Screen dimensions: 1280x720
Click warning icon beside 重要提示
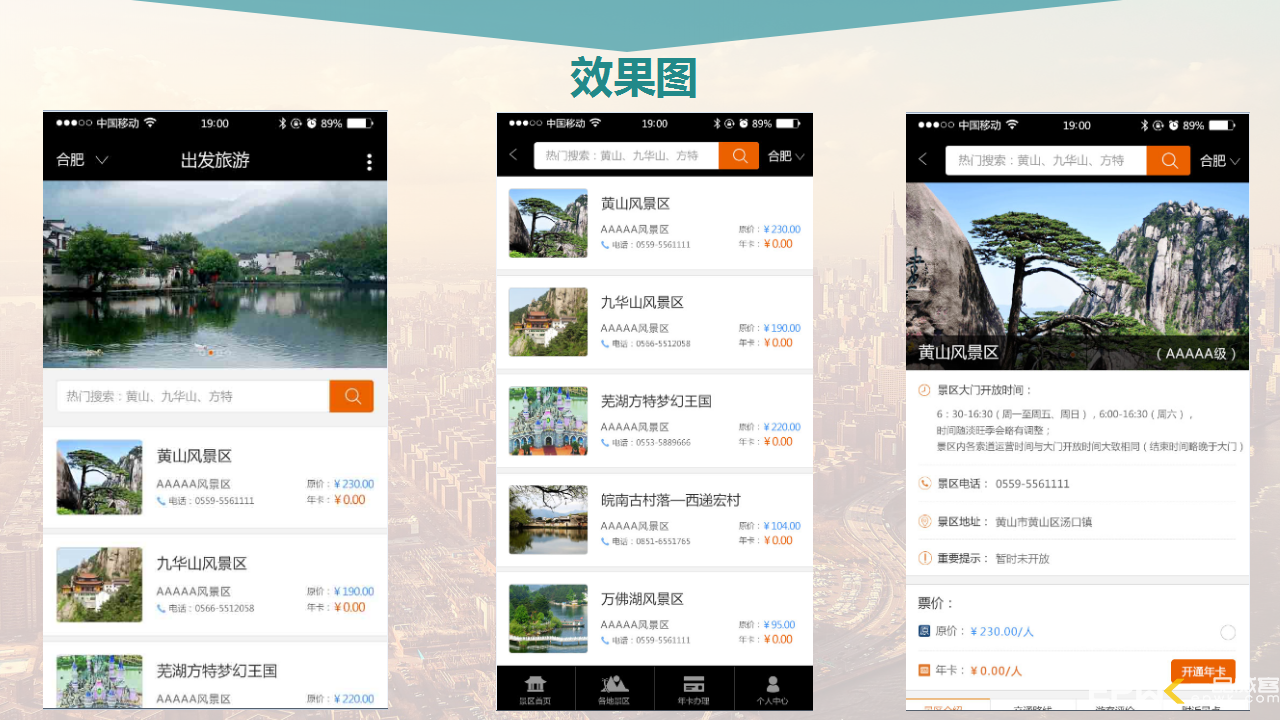pos(925,558)
